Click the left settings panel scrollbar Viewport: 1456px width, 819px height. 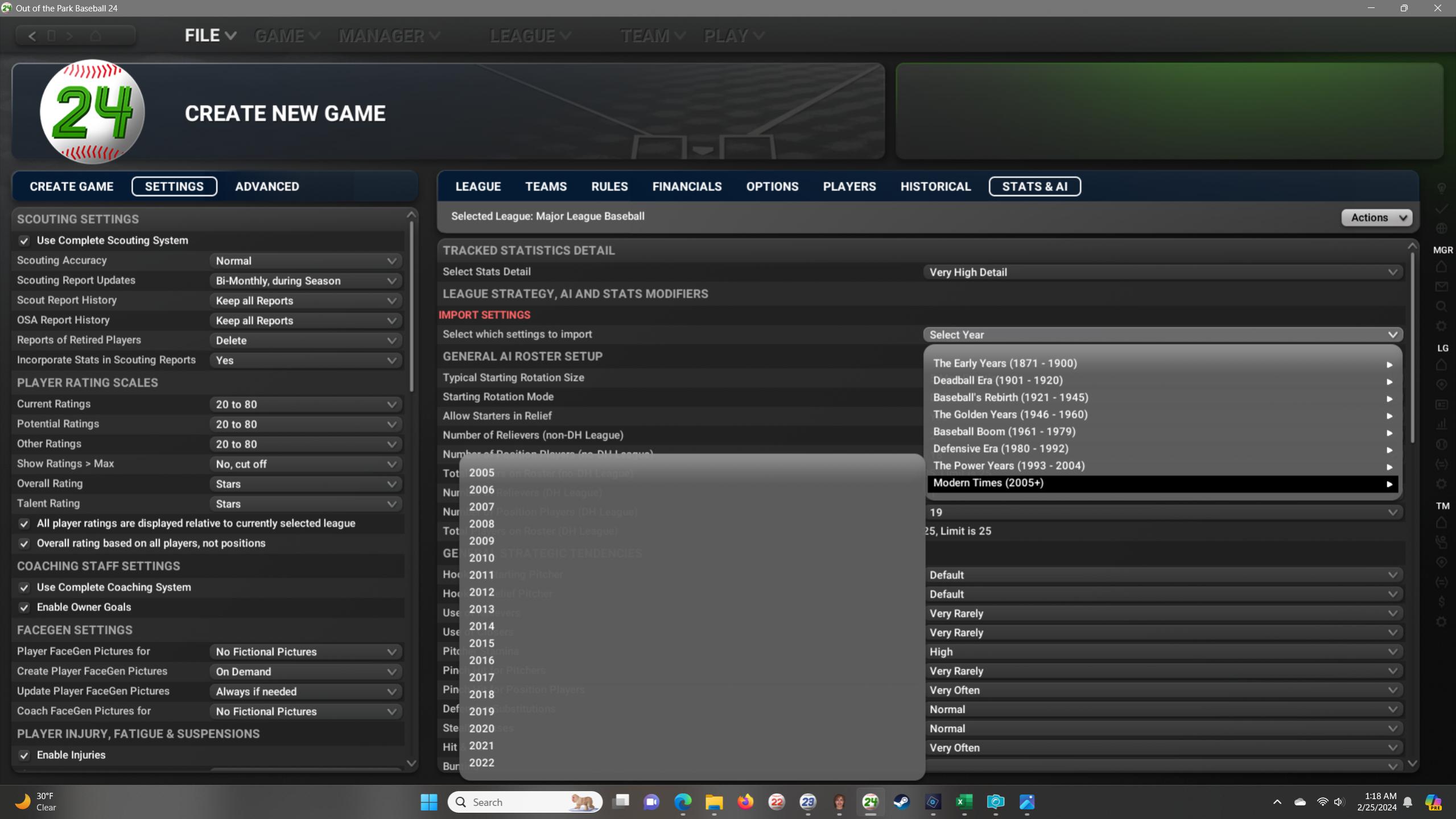point(411,307)
